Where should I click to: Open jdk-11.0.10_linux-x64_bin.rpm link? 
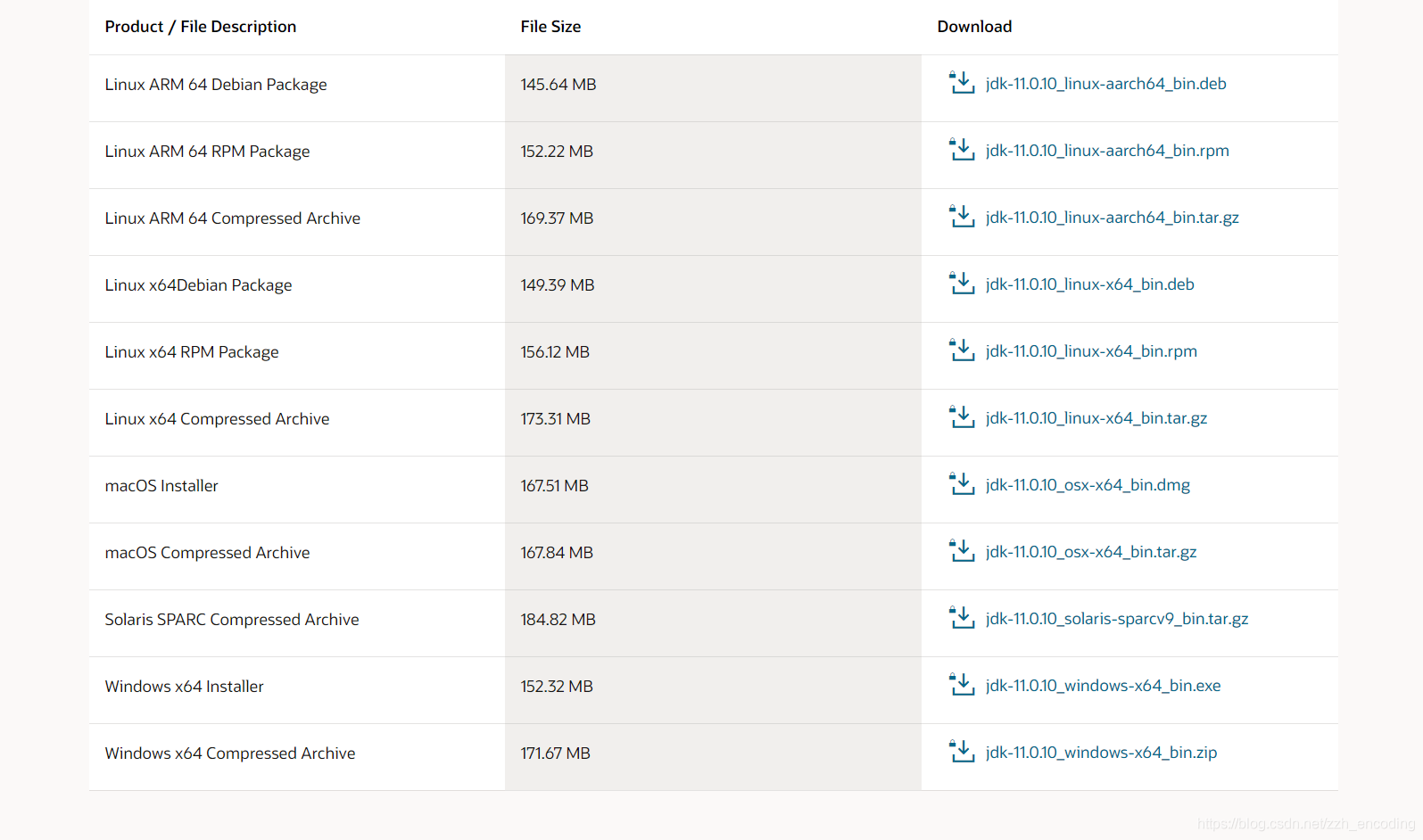1092,351
